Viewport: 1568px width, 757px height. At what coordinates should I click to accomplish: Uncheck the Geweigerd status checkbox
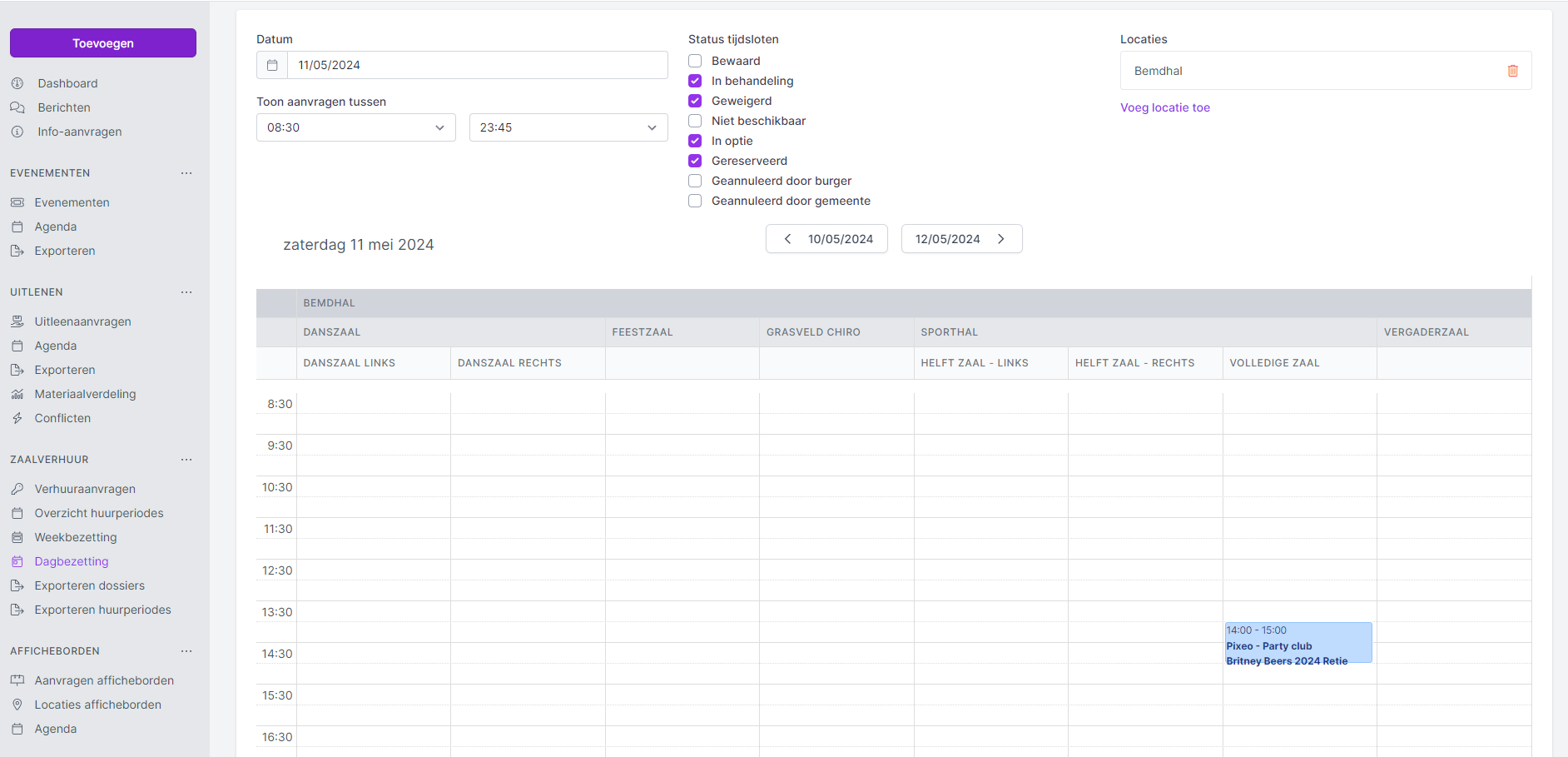point(695,101)
